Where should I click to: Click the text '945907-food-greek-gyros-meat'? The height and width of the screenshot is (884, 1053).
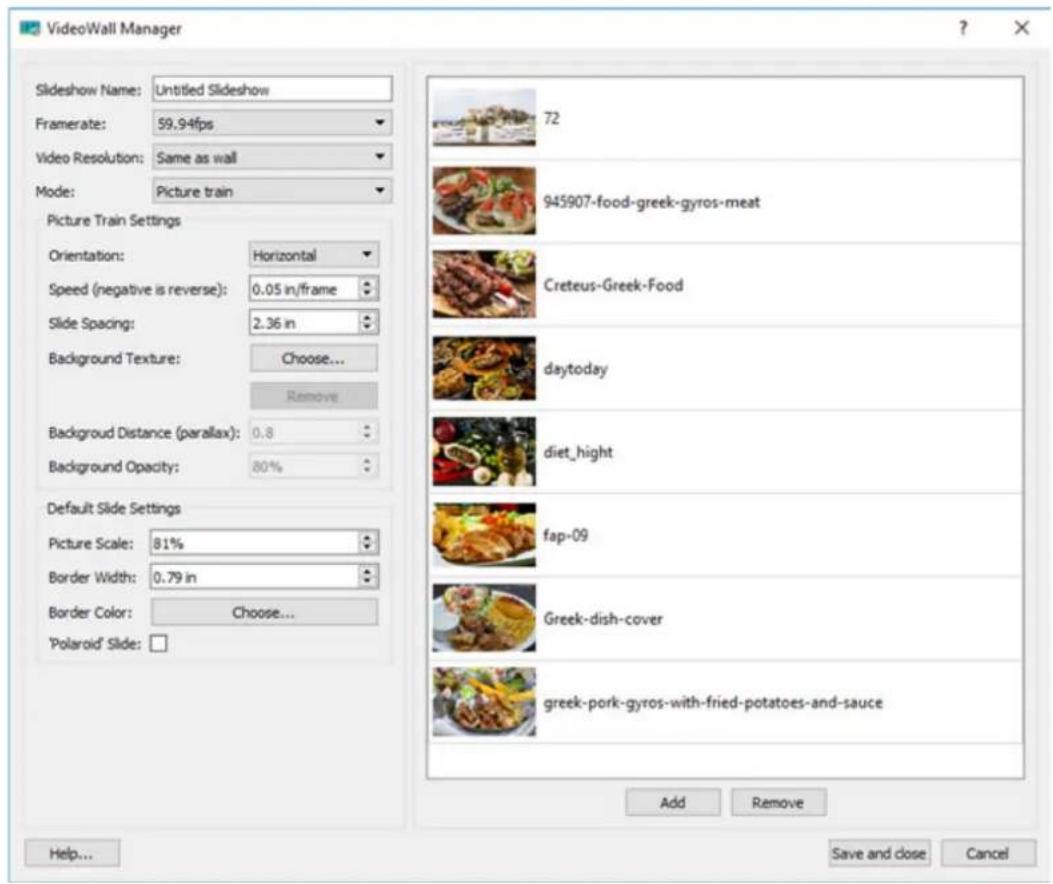coord(651,202)
